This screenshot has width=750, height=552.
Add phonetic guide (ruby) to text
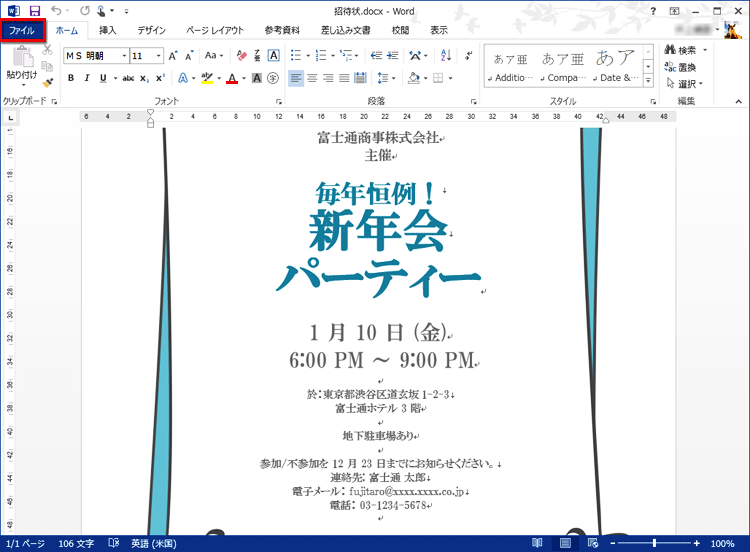pos(257,56)
